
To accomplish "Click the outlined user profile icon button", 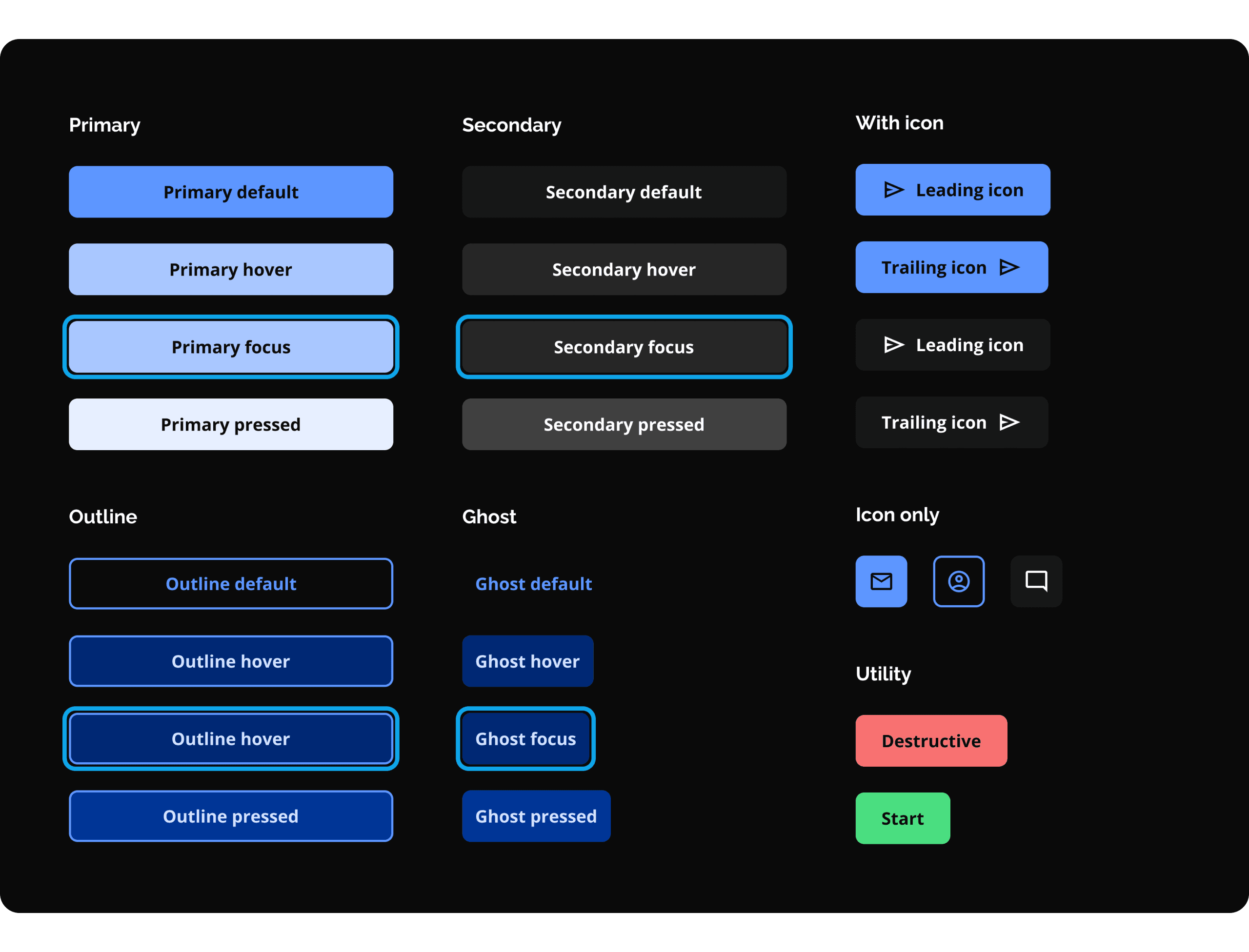I will (x=959, y=581).
